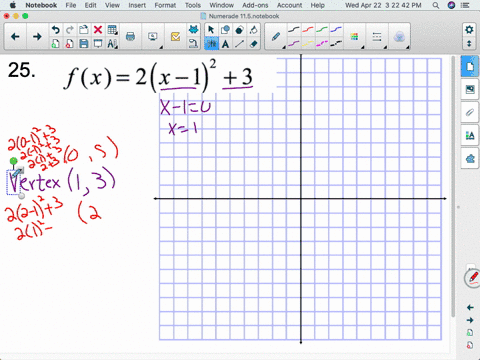Screen dimensions: 480x360
Task: Open the File menu
Action: pos(70,5)
